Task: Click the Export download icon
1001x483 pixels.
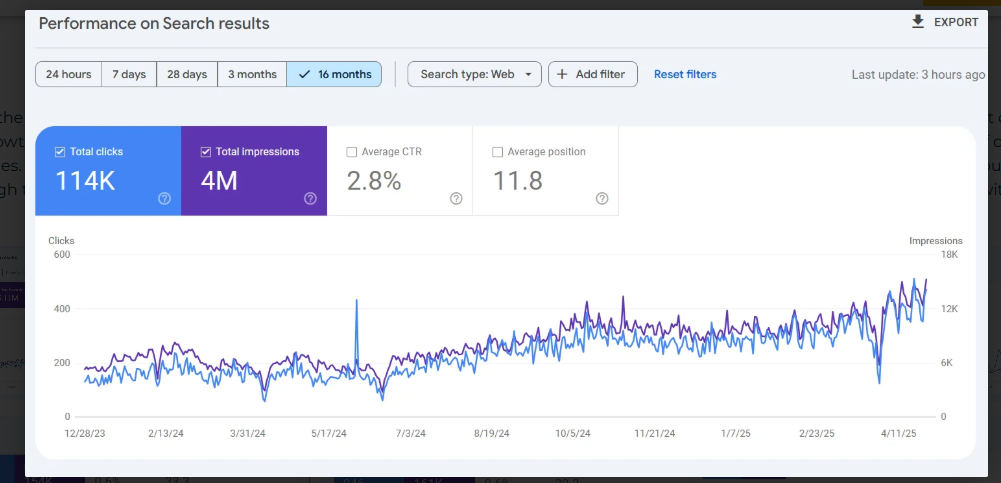Action: point(918,22)
